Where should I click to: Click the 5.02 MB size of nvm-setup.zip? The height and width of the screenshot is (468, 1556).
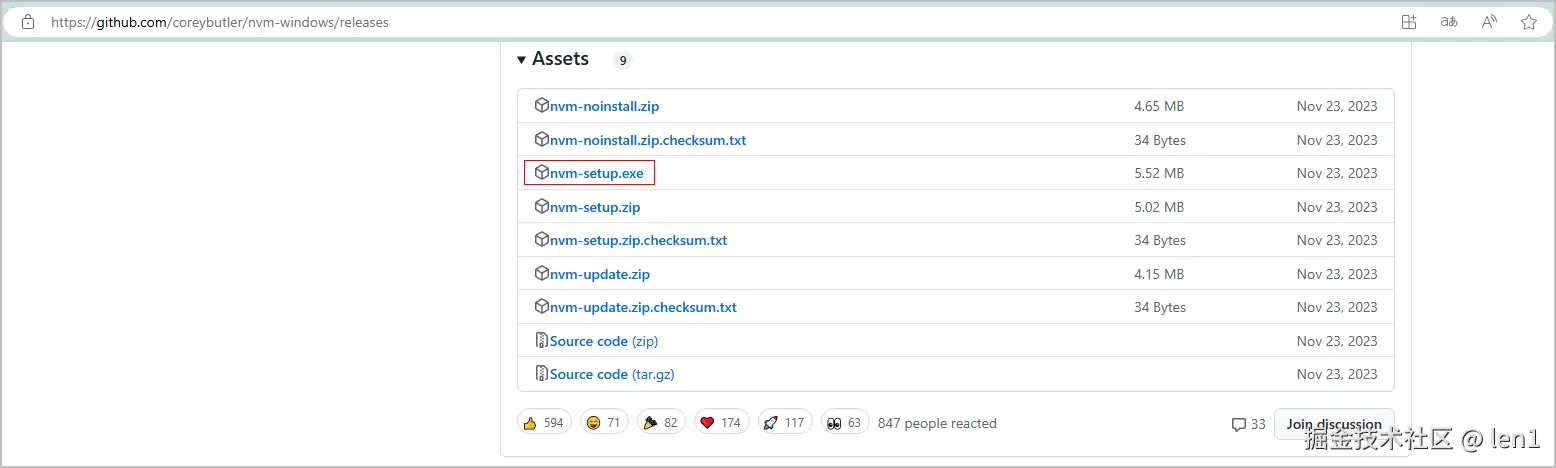(x=1159, y=207)
